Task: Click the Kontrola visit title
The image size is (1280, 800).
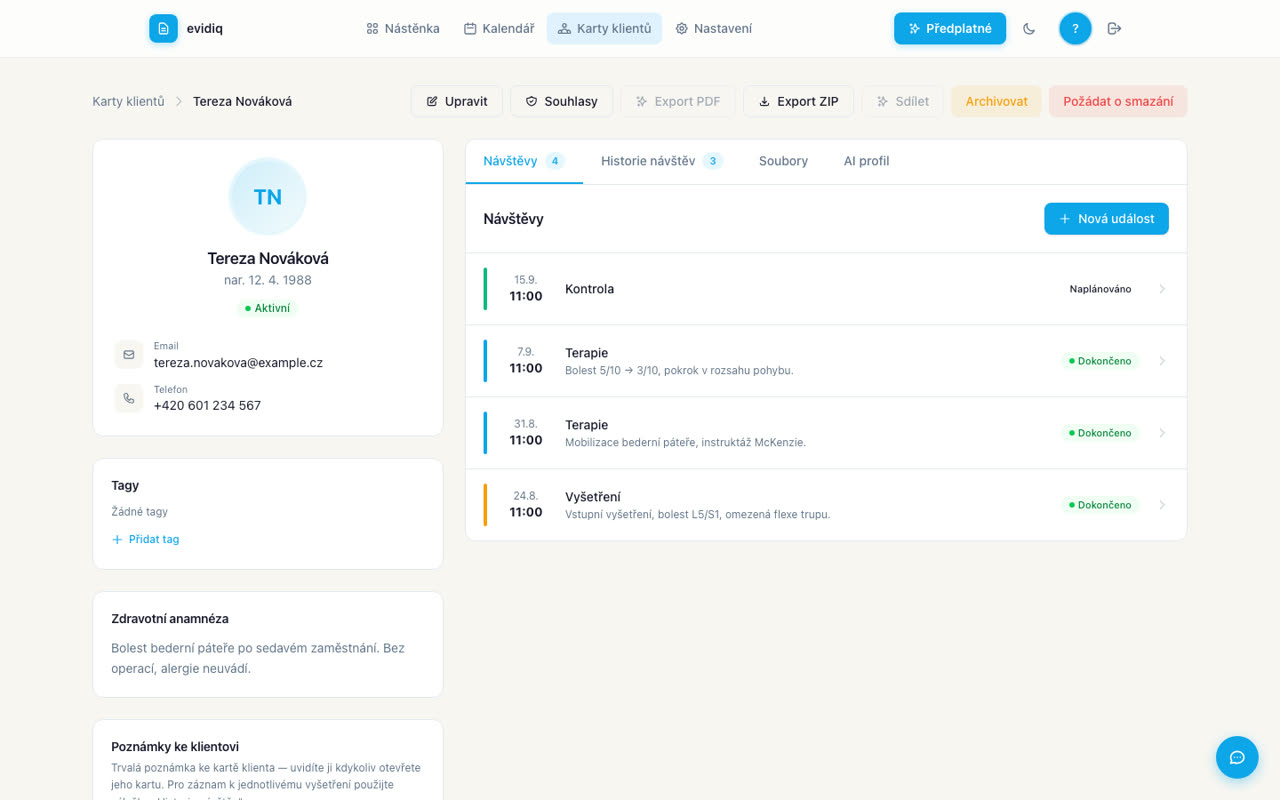Action: pyautogui.click(x=589, y=289)
